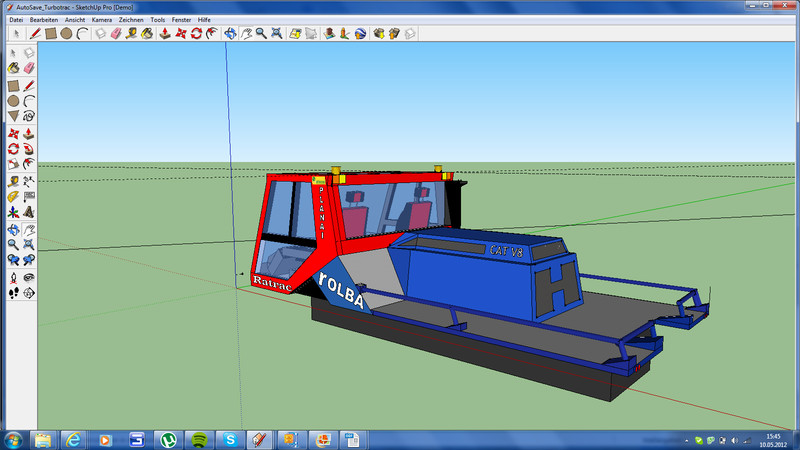Select Tape Measure tool in top toolbar

(132, 34)
